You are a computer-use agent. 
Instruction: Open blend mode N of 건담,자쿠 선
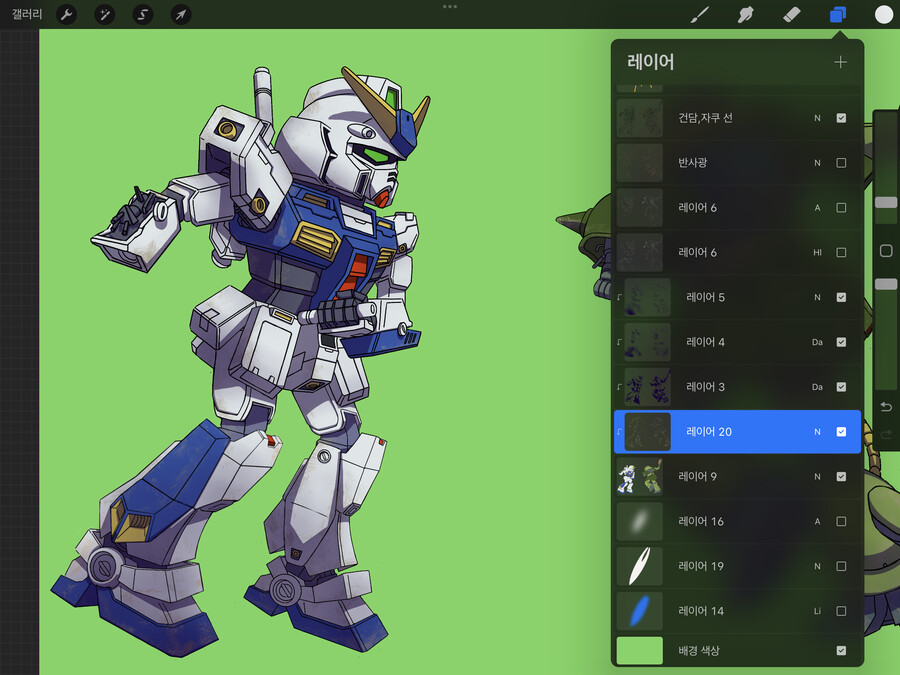coord(817,118)
